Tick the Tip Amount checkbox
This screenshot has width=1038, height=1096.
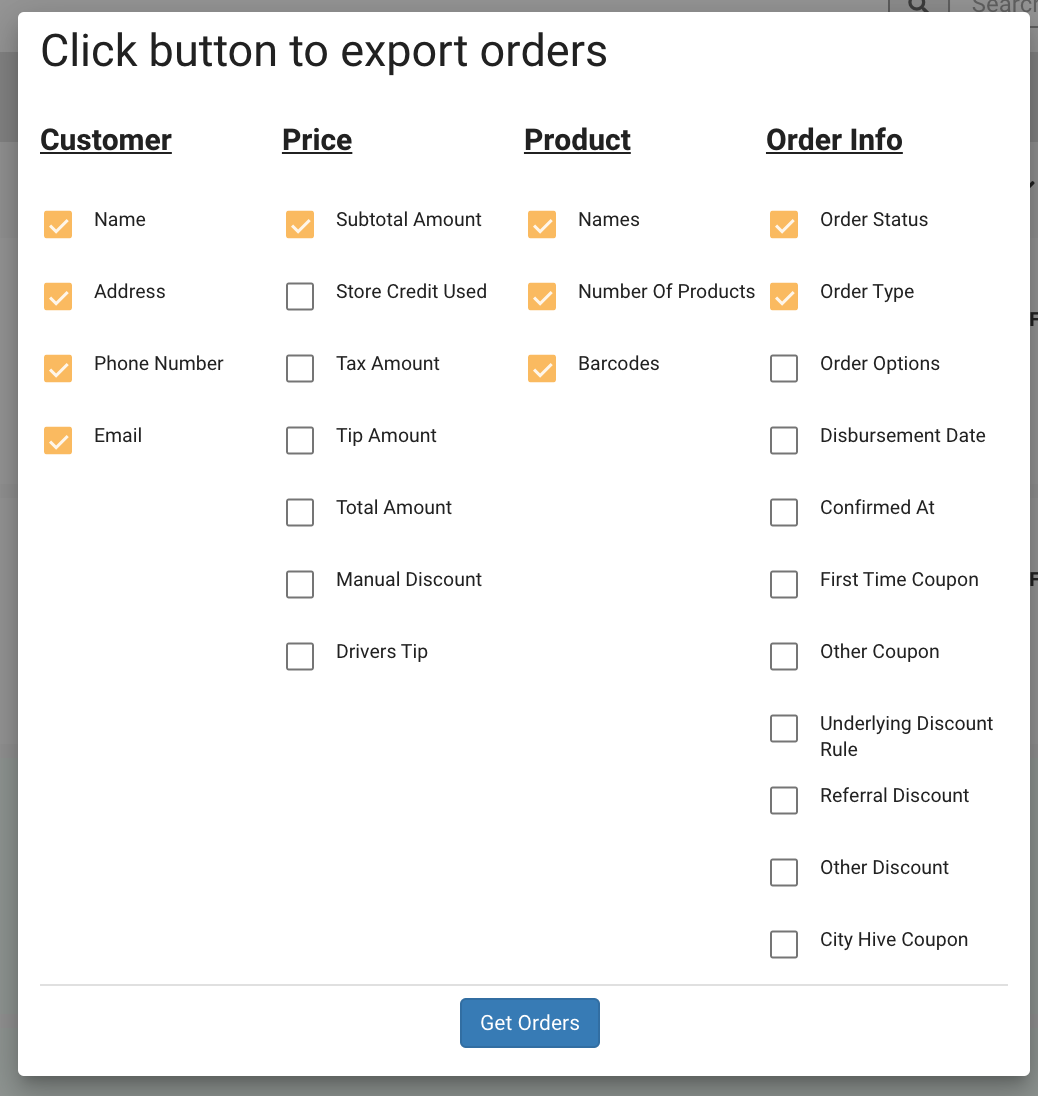click(x=300, y=440)
